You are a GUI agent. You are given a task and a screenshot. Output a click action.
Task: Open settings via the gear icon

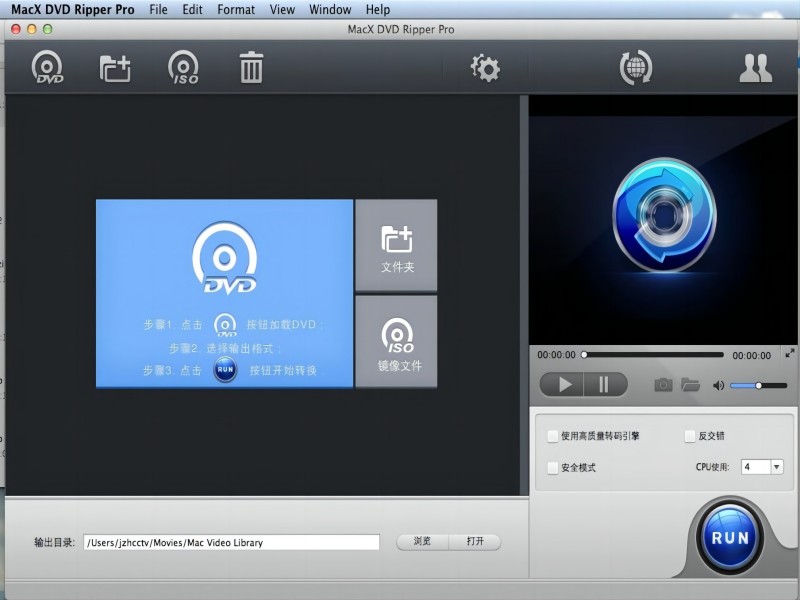[485, 68]
